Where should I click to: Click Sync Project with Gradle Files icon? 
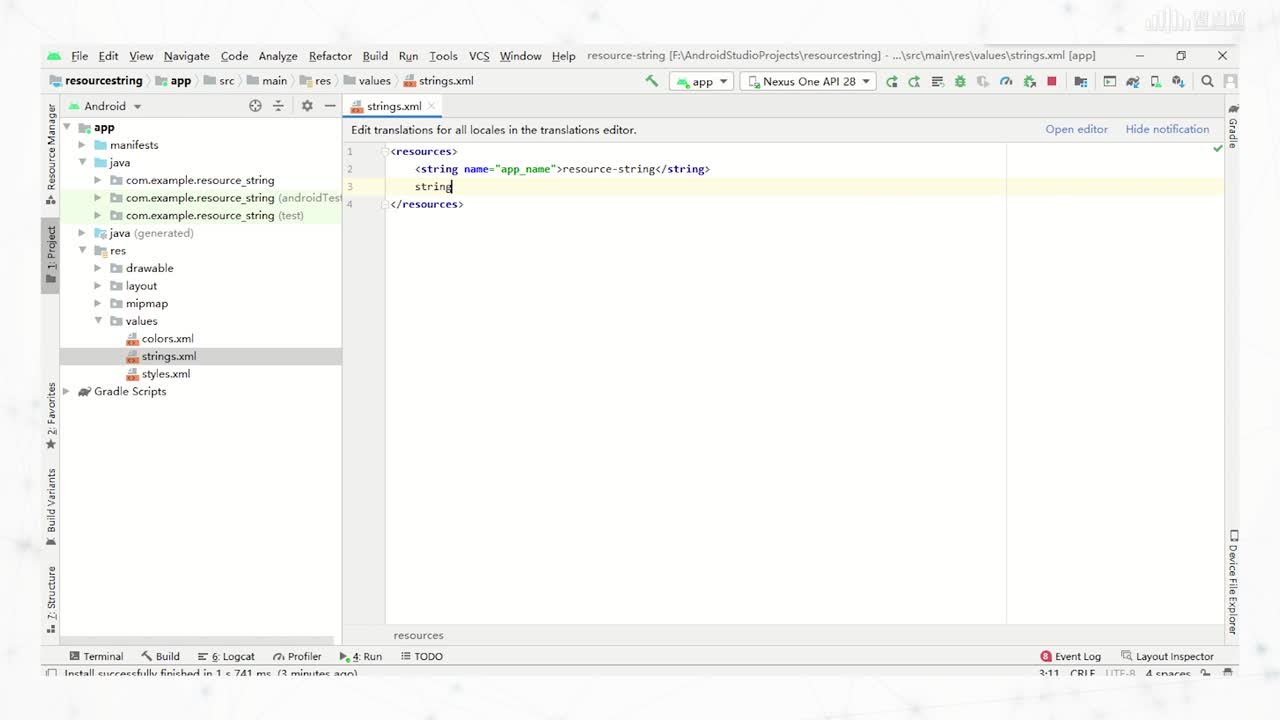point(1132,81)
